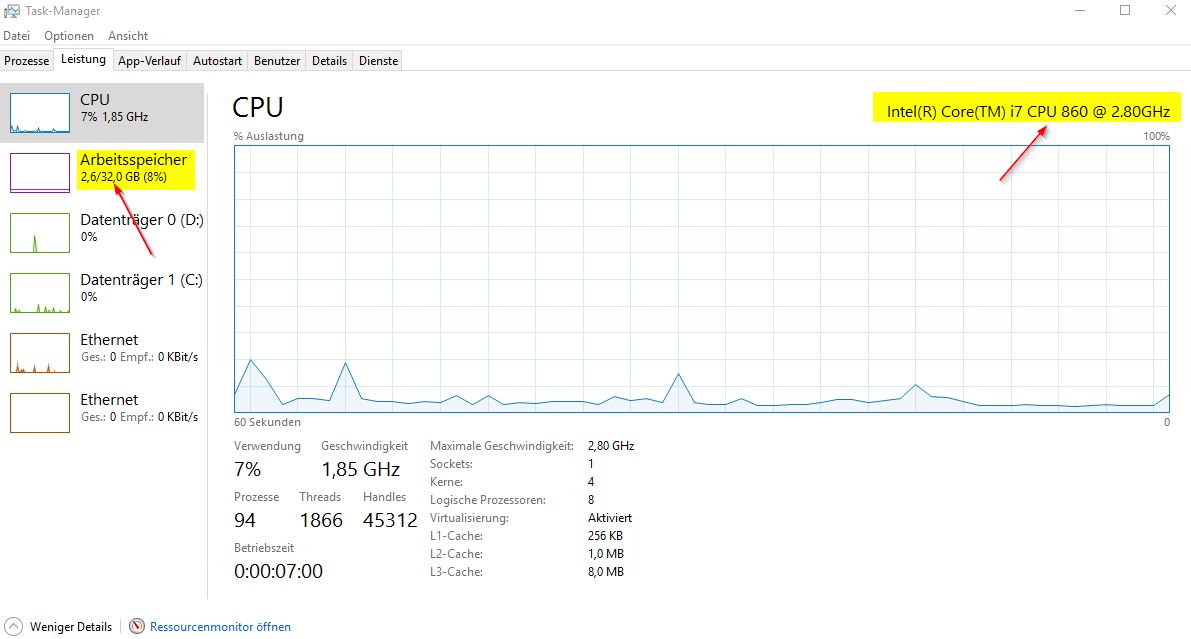Open the Details tab
1191x639 pixels.
tap(330, 61)
